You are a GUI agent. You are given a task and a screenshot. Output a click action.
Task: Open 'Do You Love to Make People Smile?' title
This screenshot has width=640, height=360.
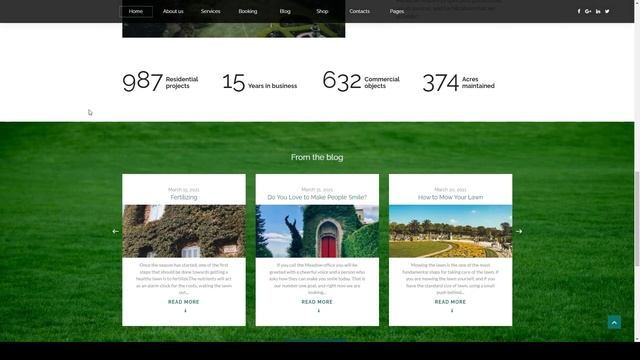tap(317, 197)
